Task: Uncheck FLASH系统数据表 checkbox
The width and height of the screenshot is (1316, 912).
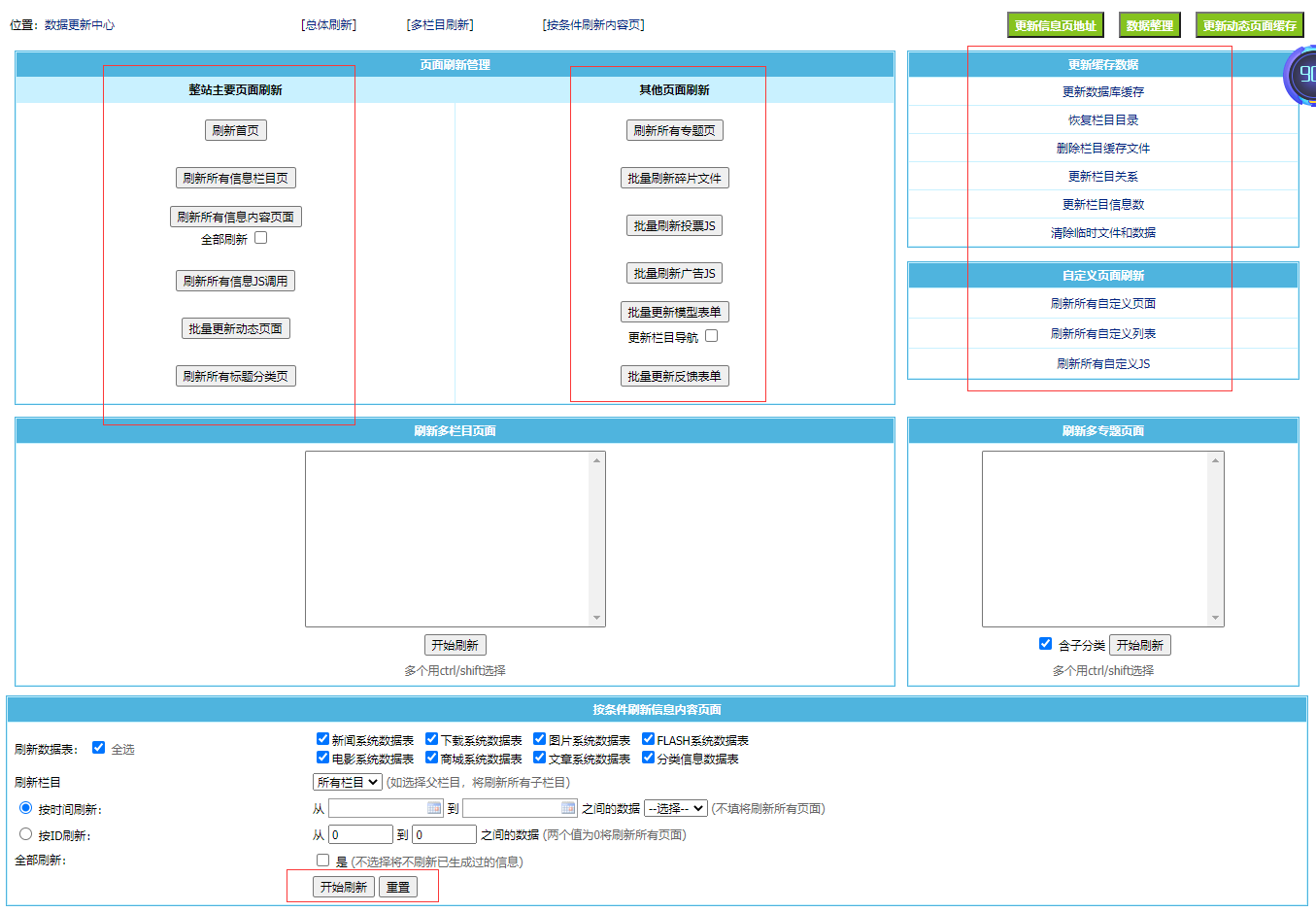Action: tap(648, 739)
